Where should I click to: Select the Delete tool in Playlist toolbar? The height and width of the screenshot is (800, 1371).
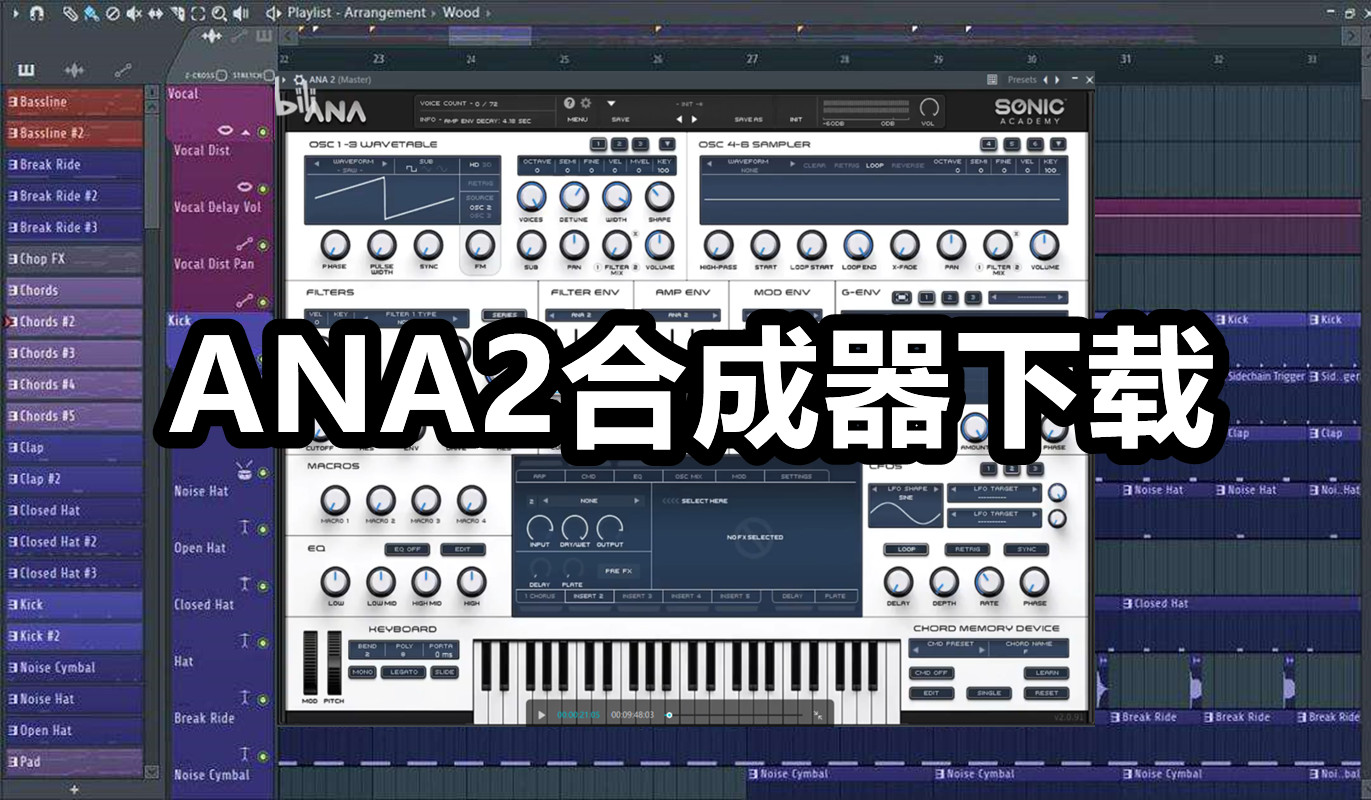point(112,13)
